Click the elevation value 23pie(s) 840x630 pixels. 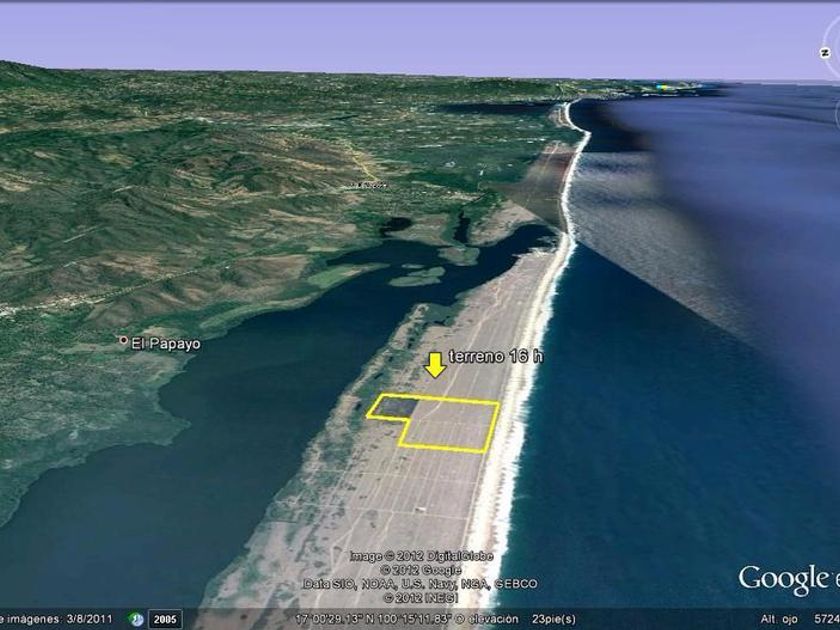(x=554, y=619)
